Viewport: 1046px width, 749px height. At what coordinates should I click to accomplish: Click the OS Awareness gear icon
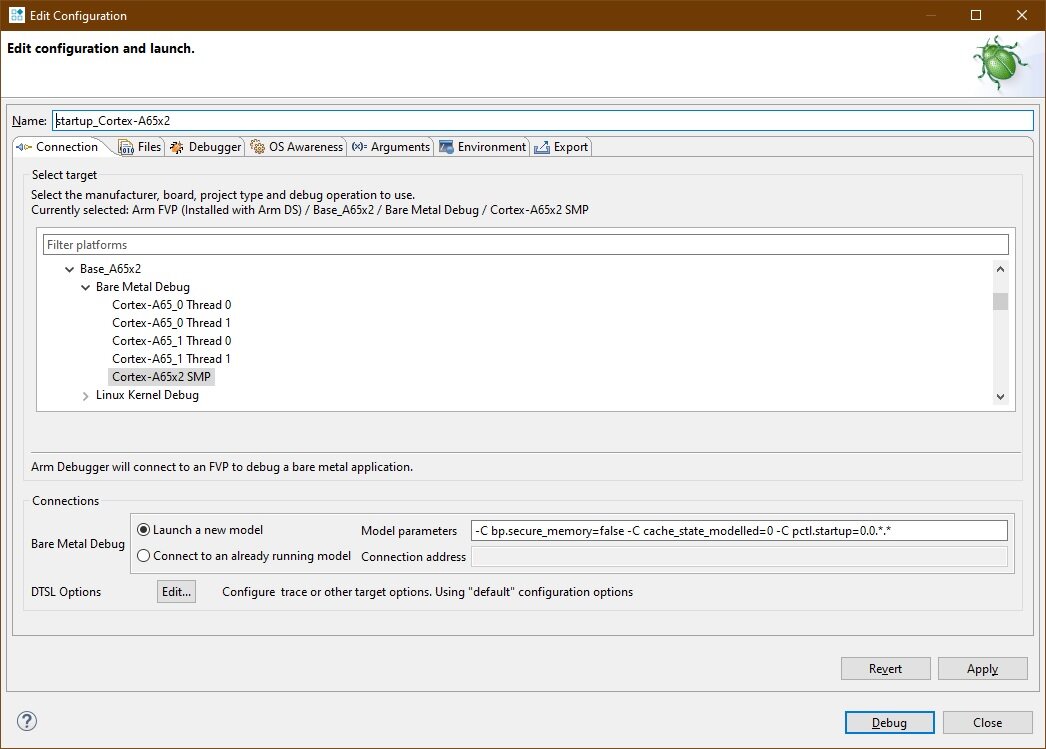[257, 147]
